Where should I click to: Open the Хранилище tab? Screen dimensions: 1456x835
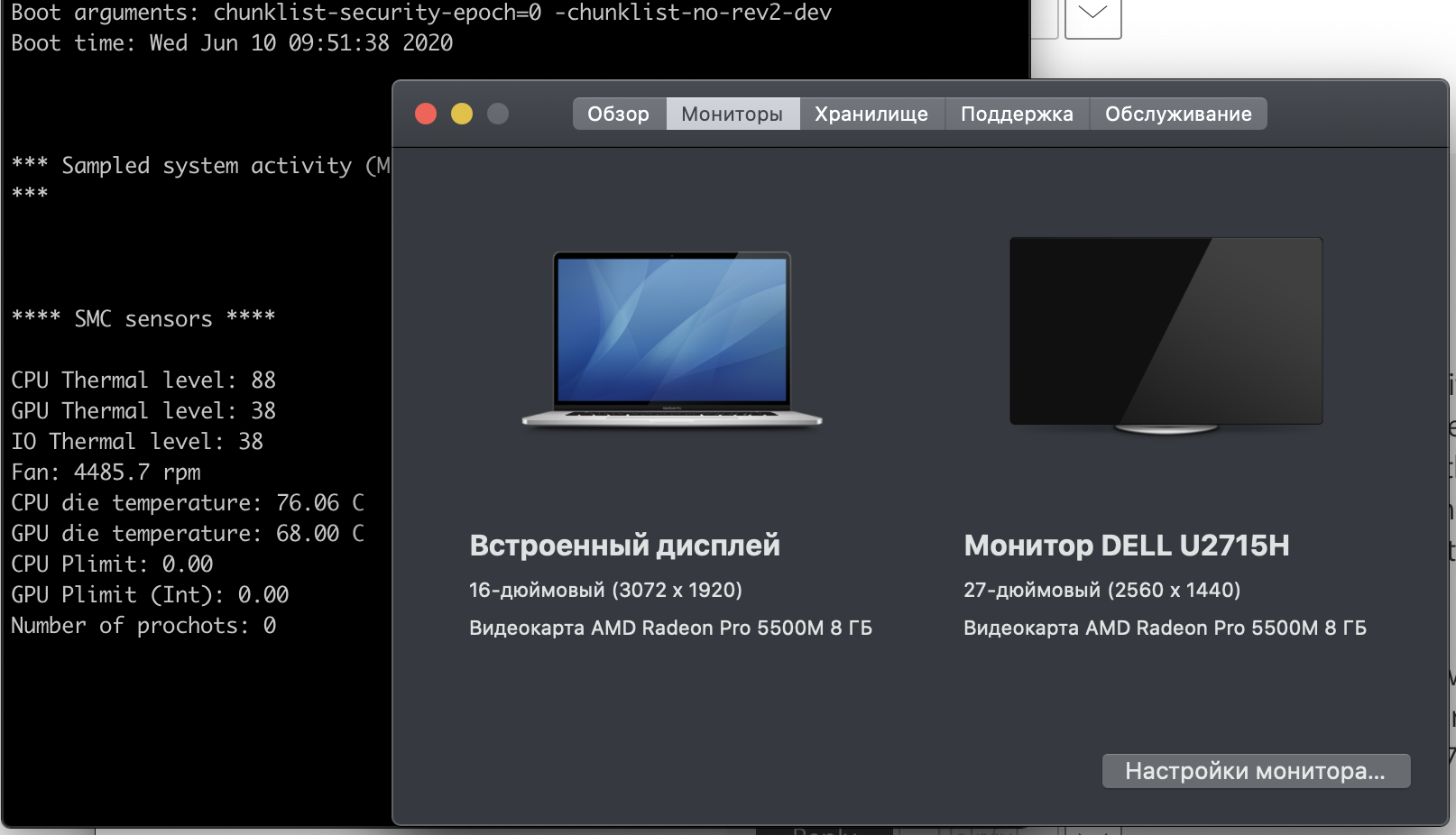871,114
